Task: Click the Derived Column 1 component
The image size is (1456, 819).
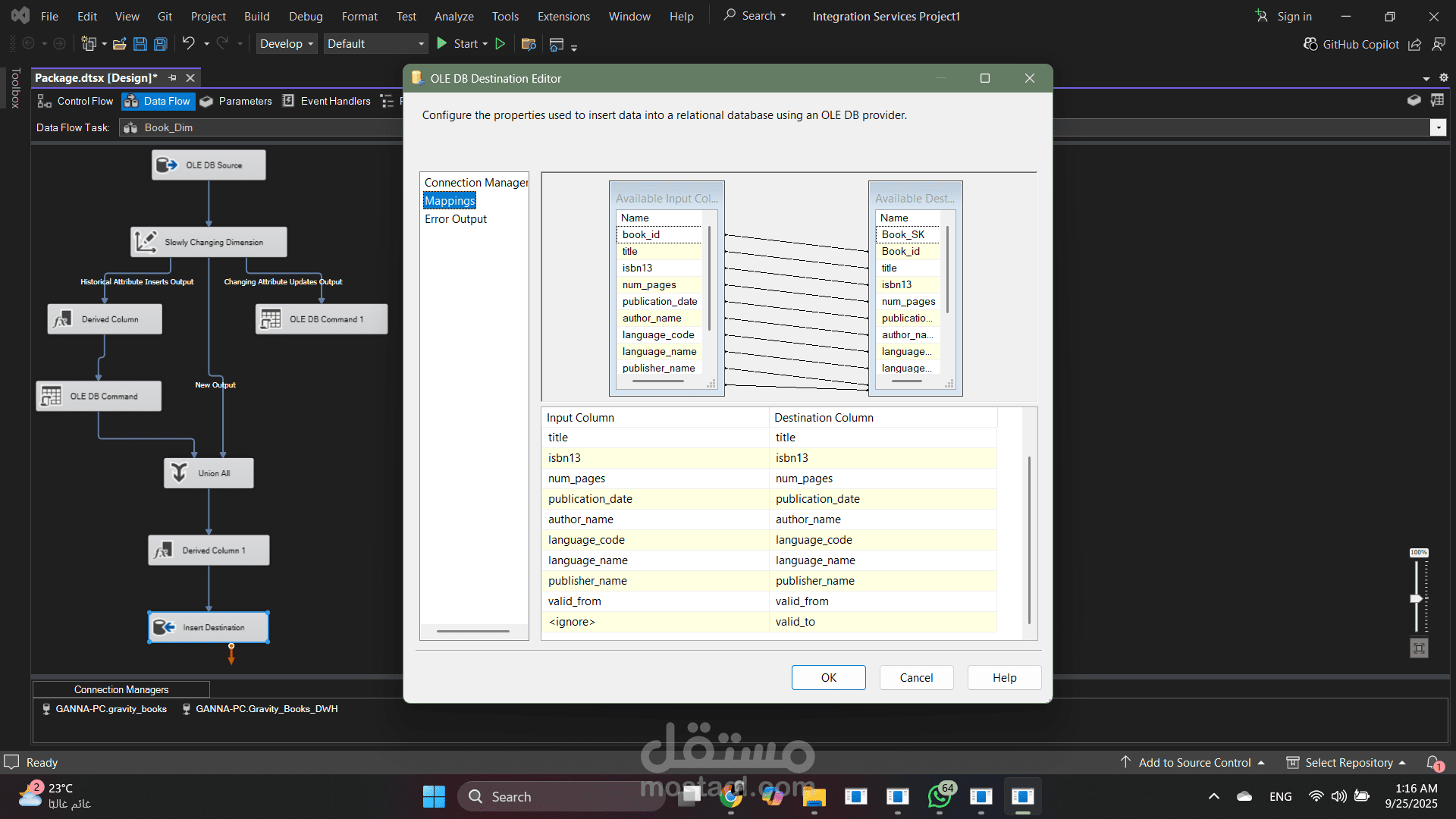Action: [209, 551]
